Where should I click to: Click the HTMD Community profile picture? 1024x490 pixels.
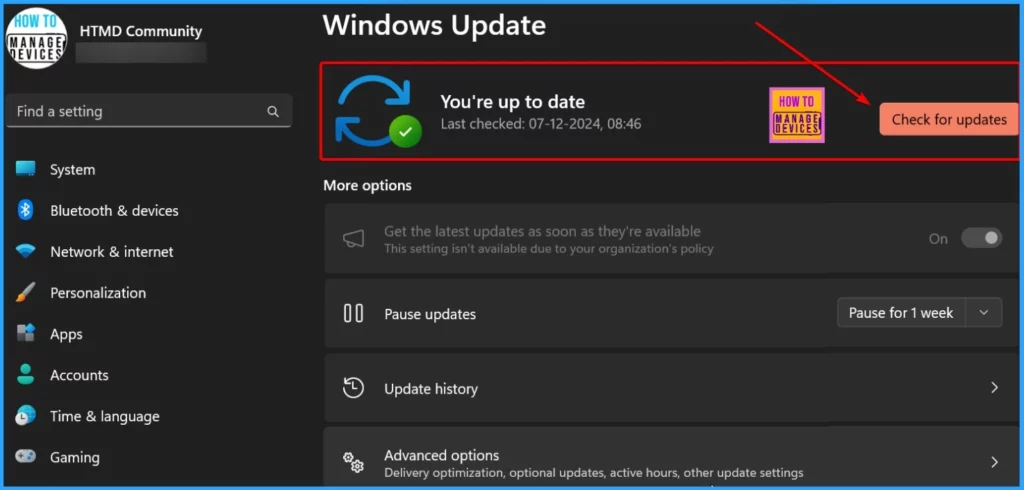point(37,38)
